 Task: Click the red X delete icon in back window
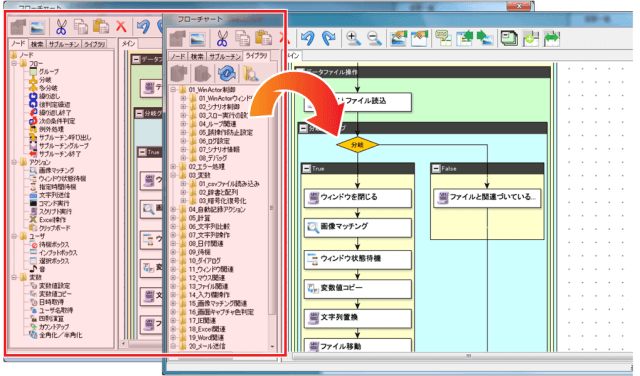coord(121,27)
